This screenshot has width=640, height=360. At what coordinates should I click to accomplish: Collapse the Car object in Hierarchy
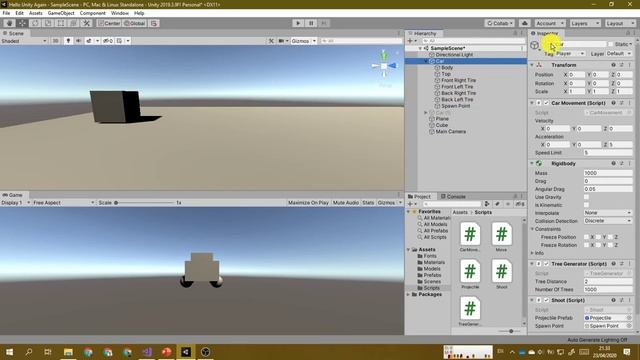[x=426, y=61]
